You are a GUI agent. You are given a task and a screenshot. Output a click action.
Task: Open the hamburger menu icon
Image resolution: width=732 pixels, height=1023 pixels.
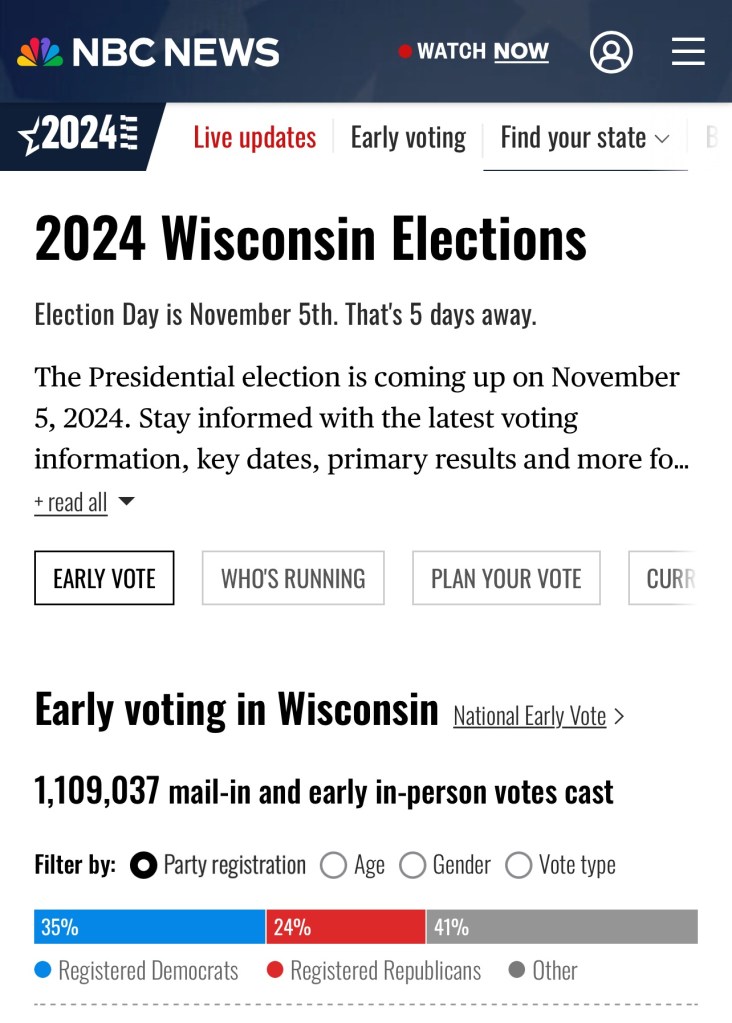point(688,52)
